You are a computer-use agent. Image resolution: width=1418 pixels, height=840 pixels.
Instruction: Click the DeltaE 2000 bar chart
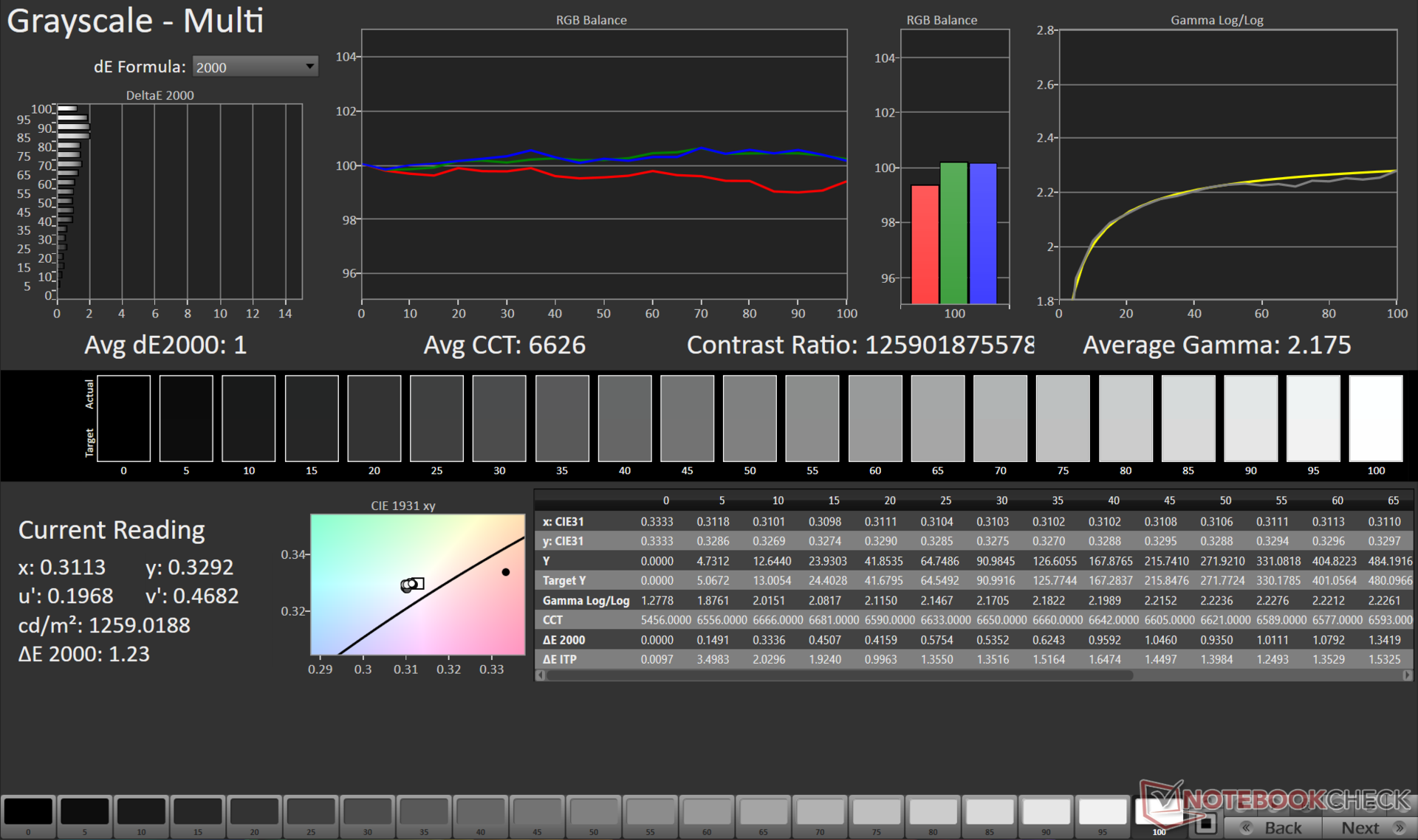[179, 202]
